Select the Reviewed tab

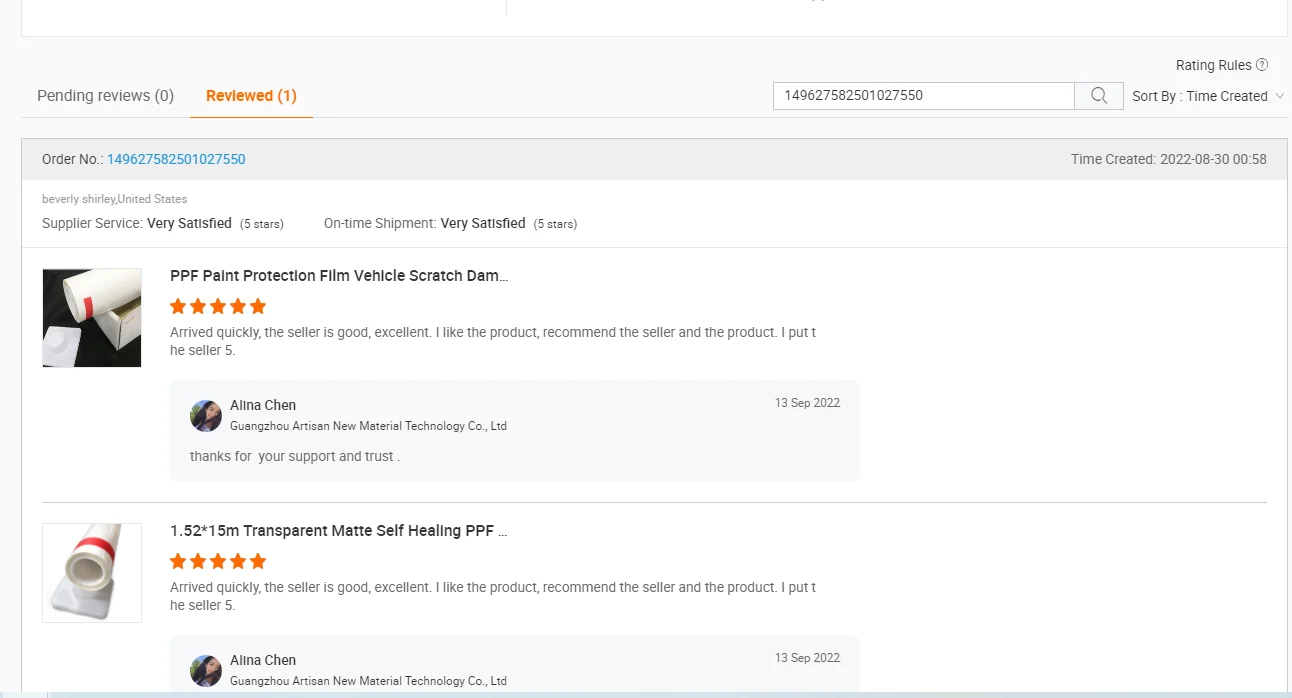251,96
